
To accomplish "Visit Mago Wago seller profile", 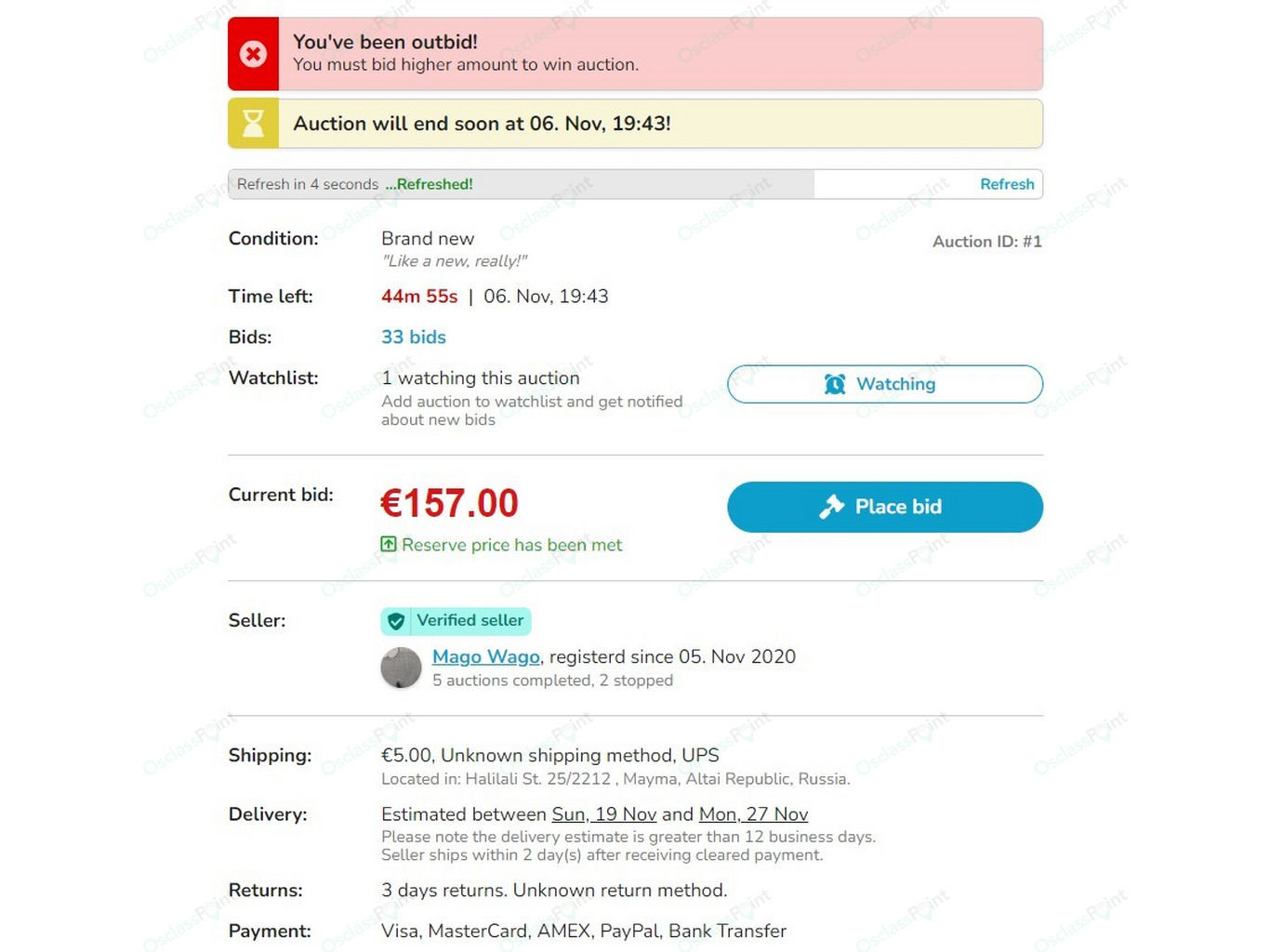I will coord(486,656).
